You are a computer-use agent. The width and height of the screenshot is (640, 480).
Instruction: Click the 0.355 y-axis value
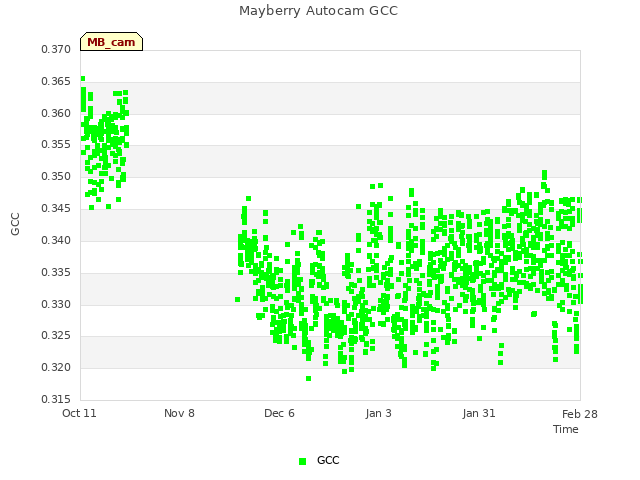pos(56,144)
